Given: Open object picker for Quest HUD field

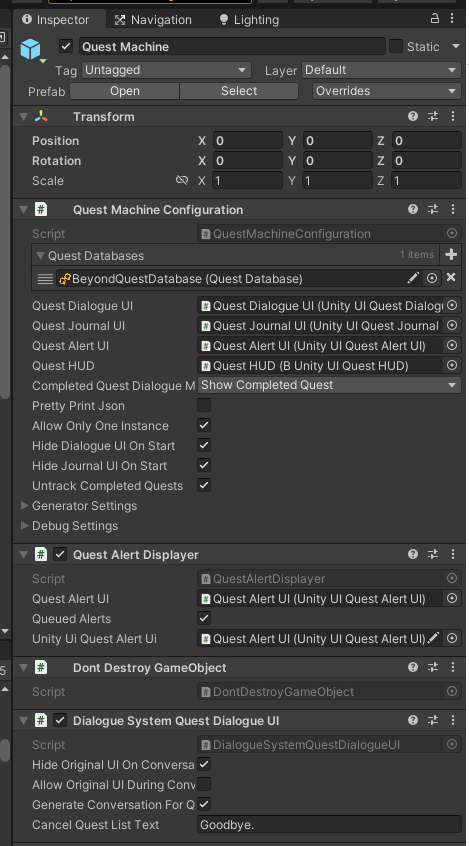Looking at the screenshot, I should [x=452, y=365].
